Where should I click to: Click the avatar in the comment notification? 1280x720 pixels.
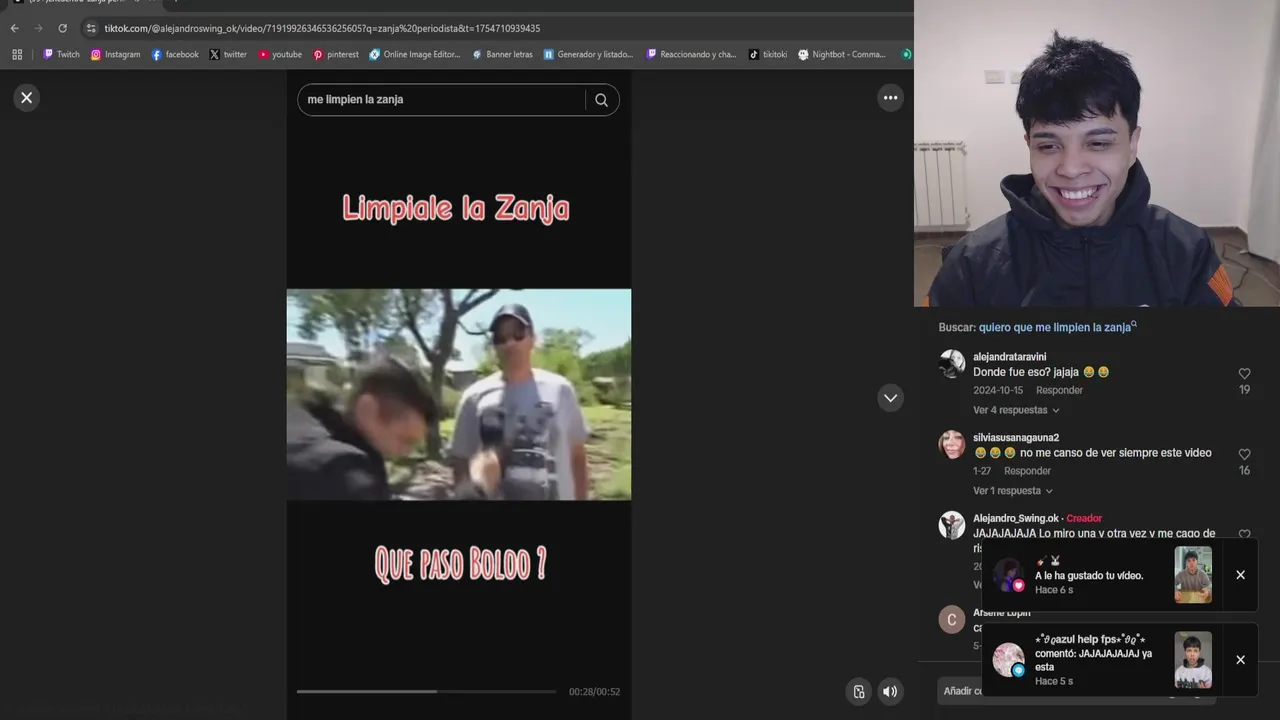tap(1008, 660)
